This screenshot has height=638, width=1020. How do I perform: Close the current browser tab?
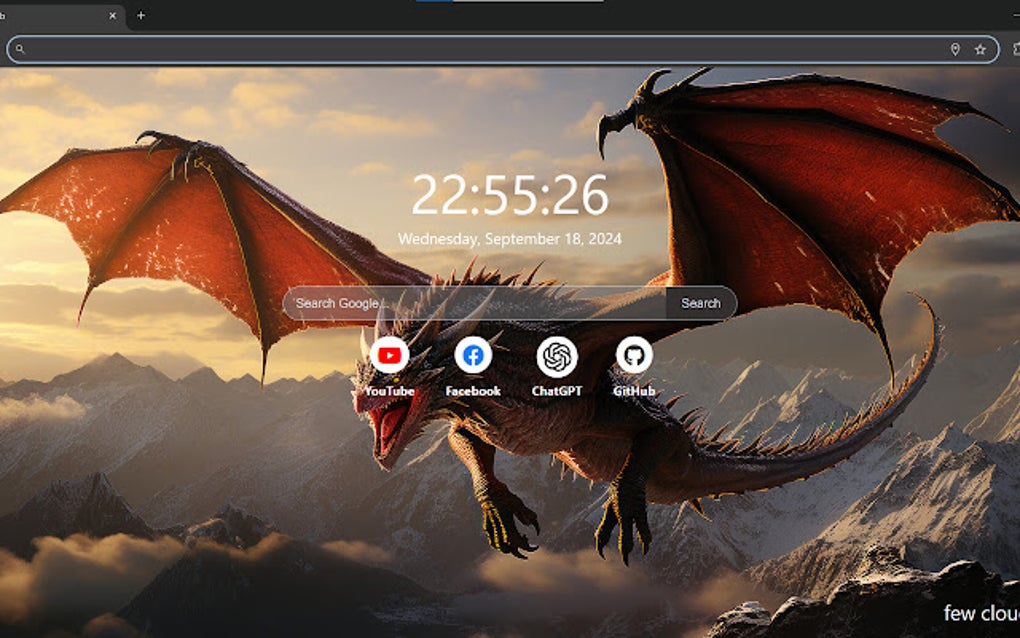click(112, 16)
